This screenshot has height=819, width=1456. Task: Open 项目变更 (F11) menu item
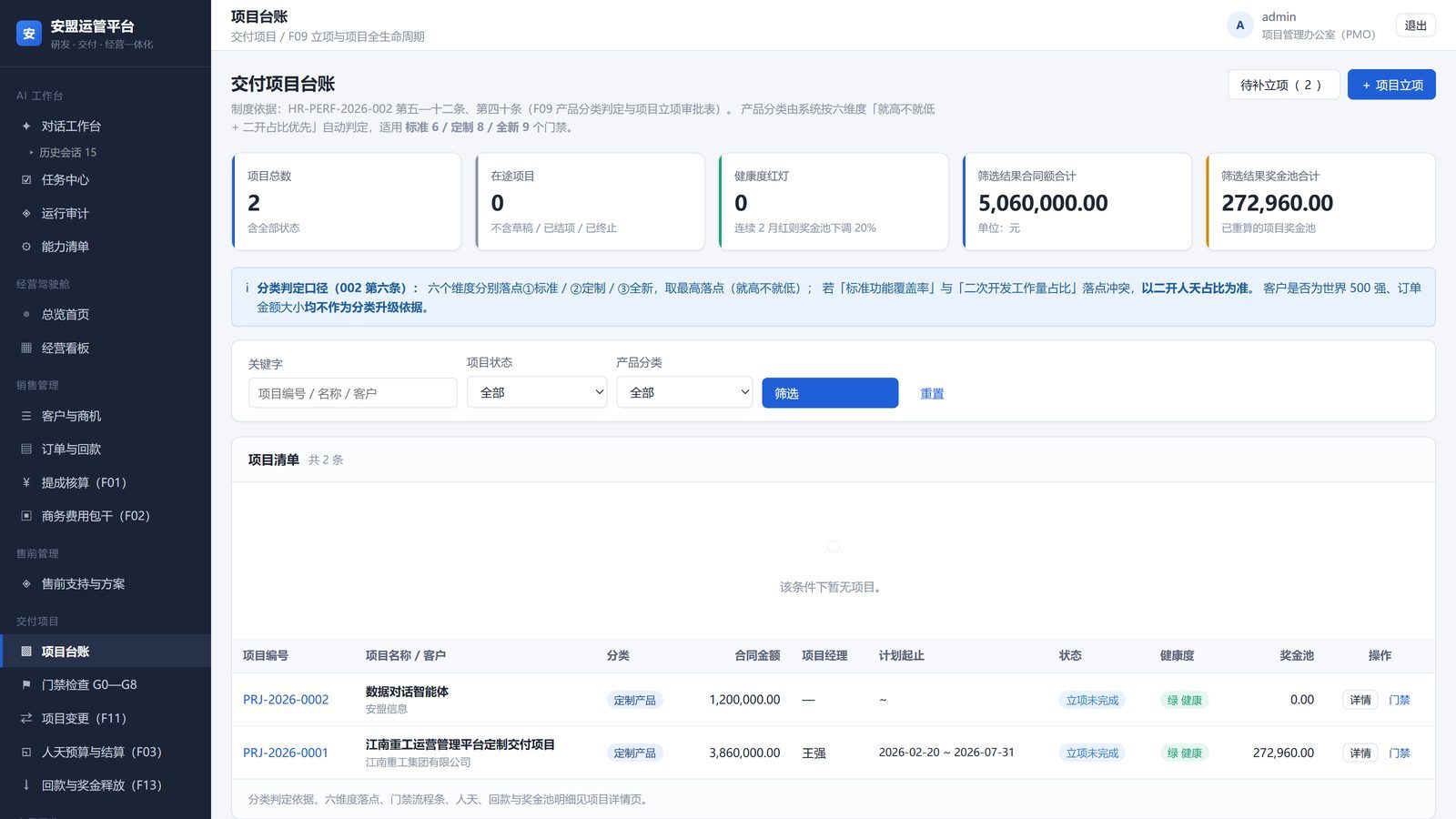click(x=106, y=718)
